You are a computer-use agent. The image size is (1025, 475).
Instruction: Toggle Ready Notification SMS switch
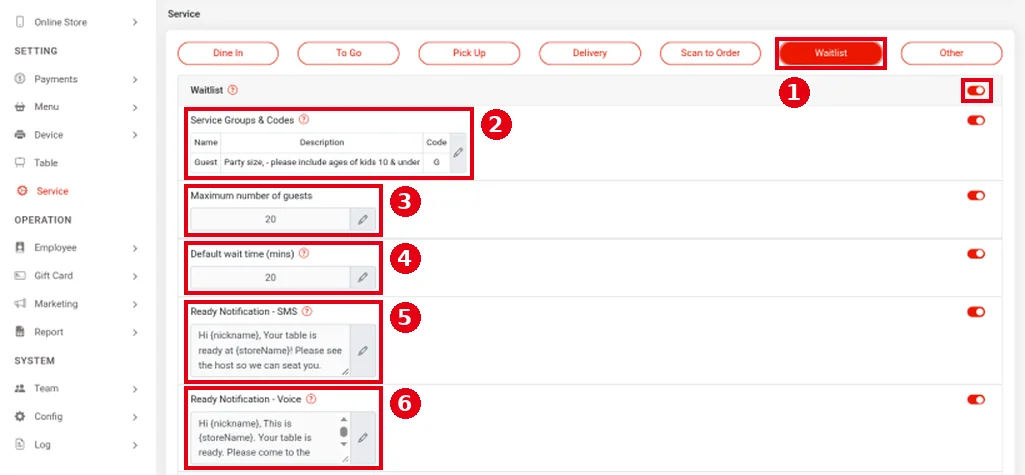976,312
